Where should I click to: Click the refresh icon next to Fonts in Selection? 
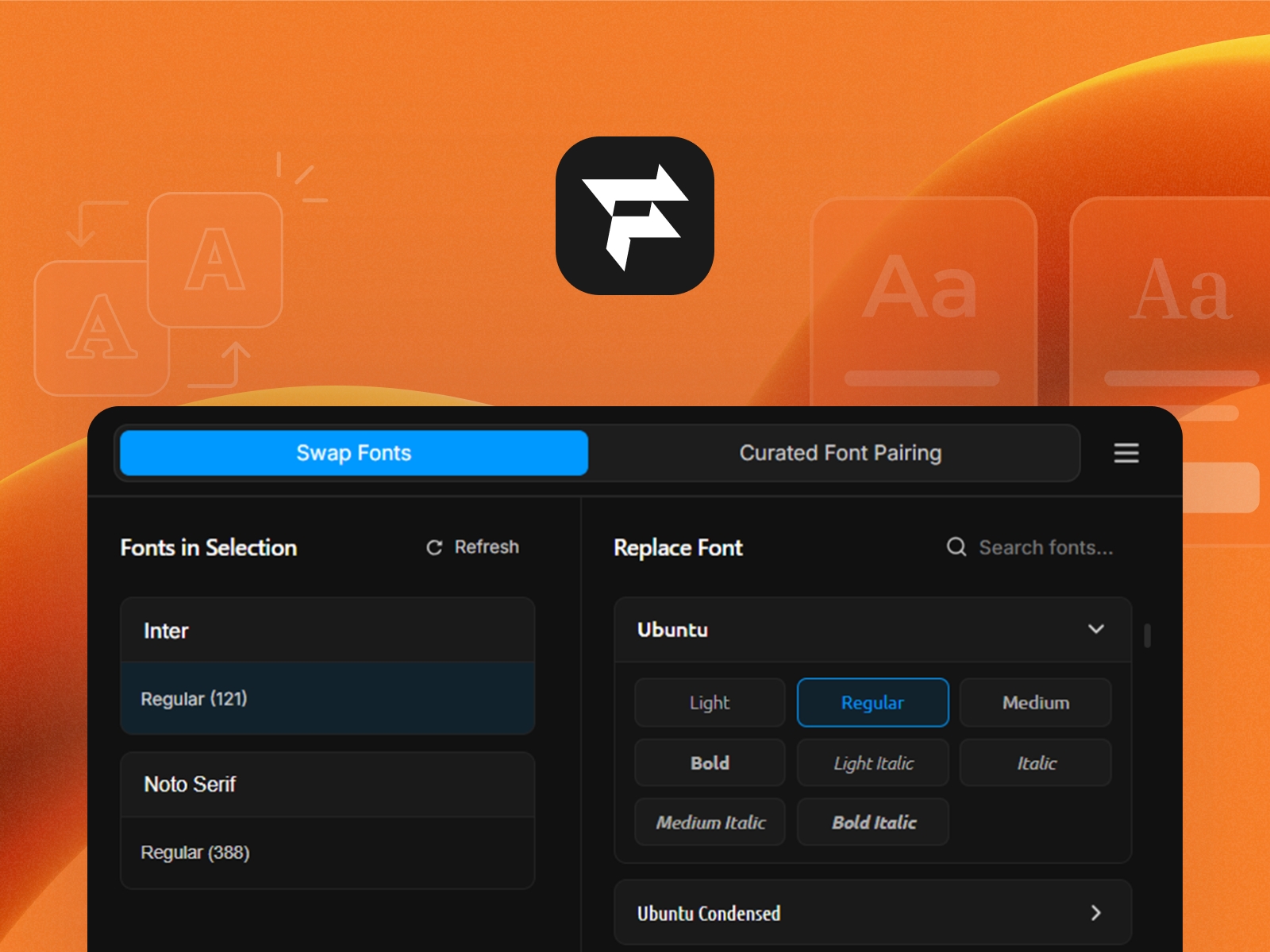pyautogui.click(x=433, y=547)
